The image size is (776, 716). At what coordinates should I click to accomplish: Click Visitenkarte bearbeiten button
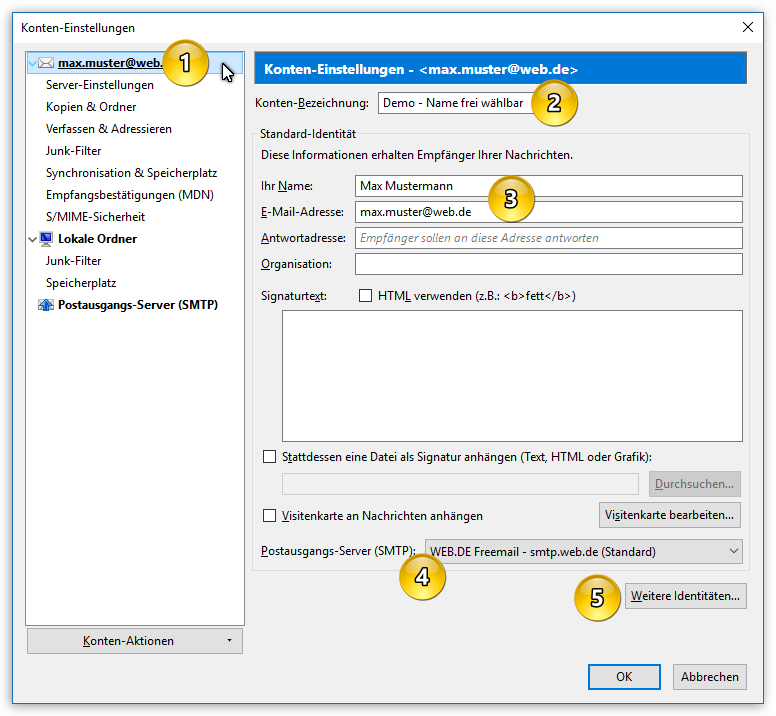670,515
